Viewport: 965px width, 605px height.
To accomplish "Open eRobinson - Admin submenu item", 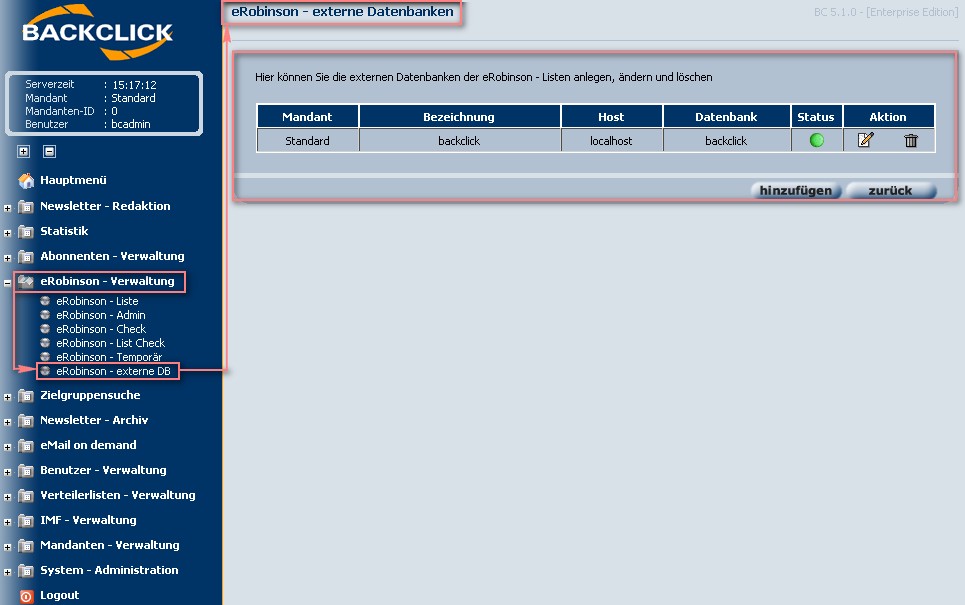I will coord(101,315).
